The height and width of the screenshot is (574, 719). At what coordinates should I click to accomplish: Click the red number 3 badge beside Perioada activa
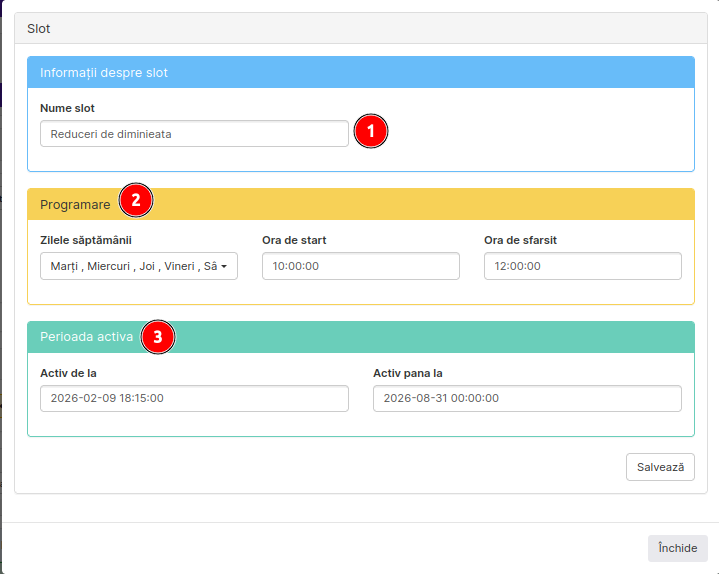[x=158, y=337]
